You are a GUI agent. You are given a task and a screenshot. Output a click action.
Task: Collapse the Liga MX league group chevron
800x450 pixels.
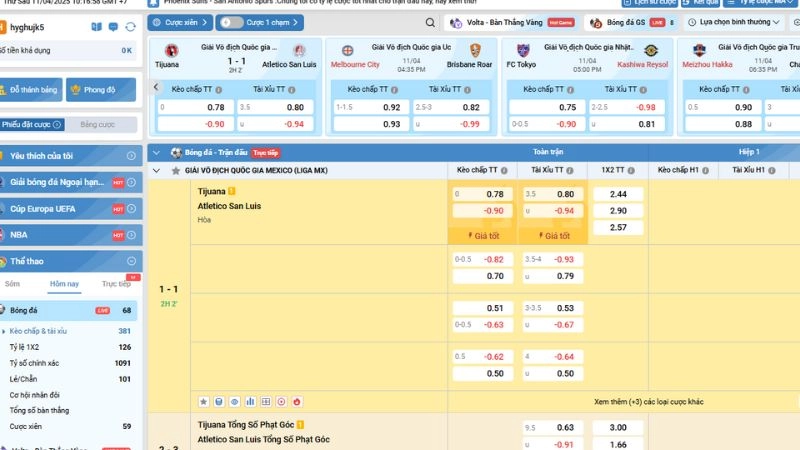pos(157,170)
